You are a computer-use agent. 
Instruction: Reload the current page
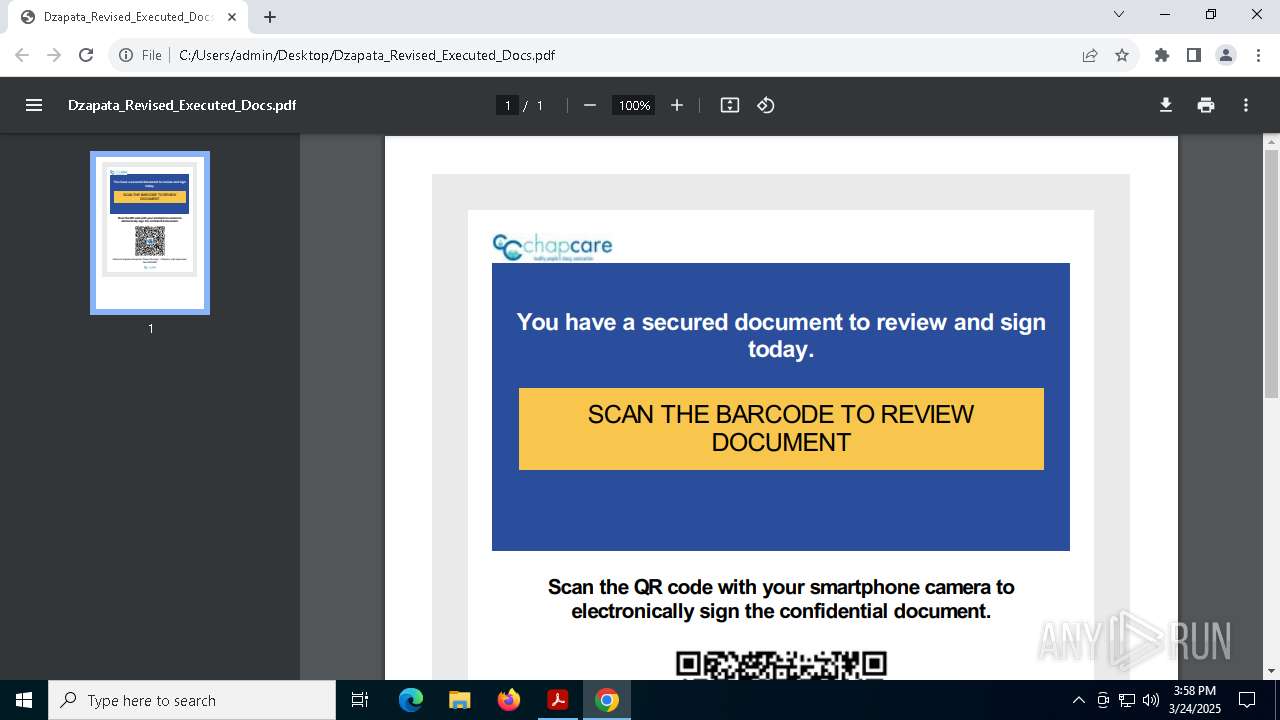pos(86,55)
